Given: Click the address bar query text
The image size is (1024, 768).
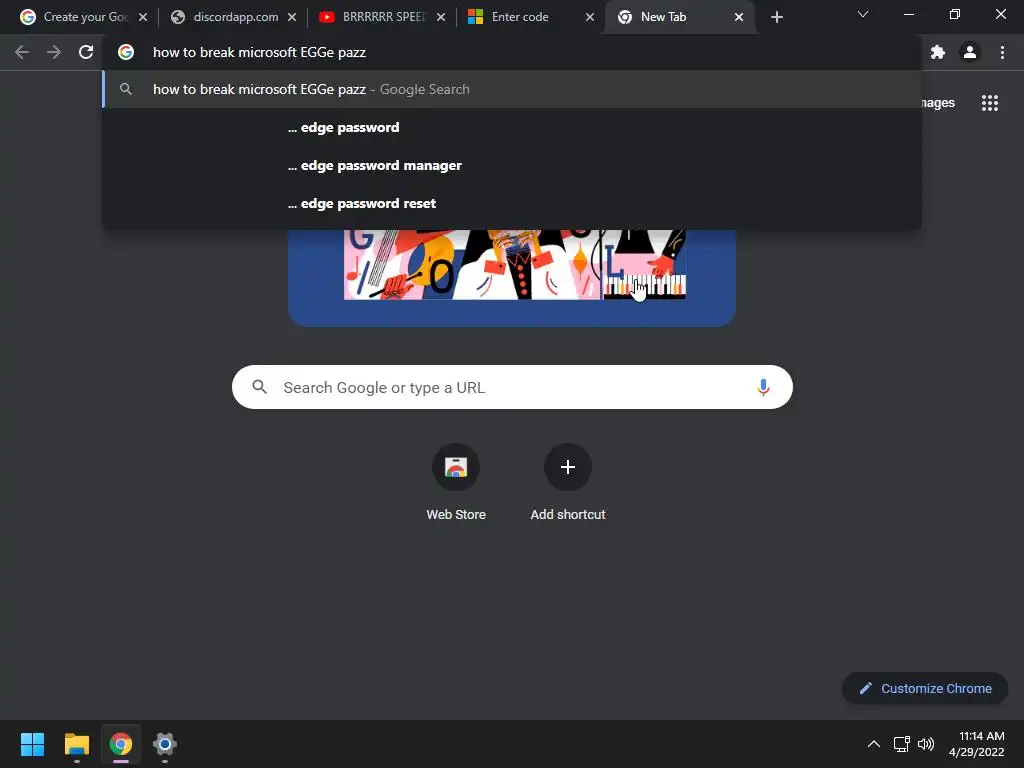Looking at the screenshot, I should tap(259, 52).
